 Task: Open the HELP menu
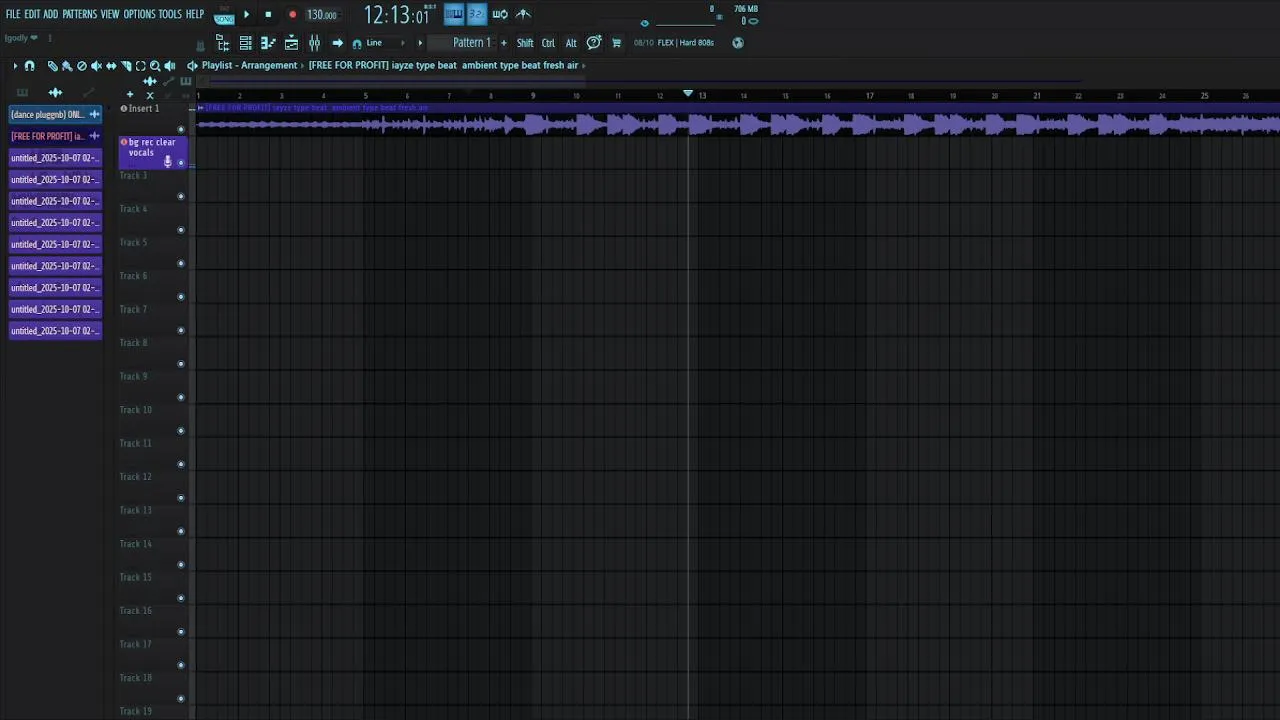tap(195, 14)
